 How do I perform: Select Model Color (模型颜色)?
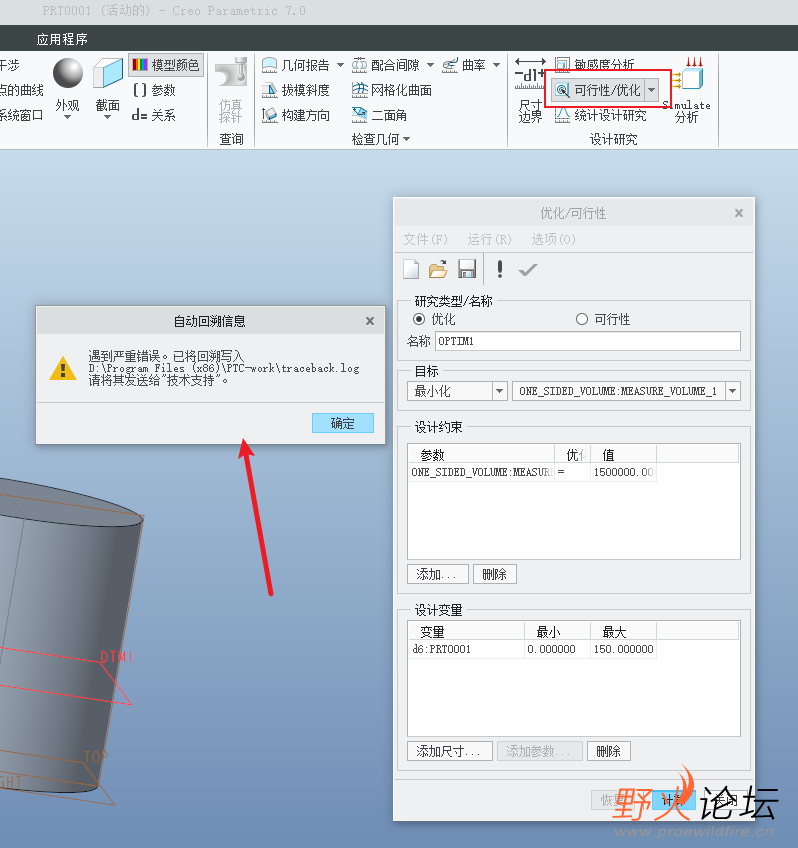pyautogui.click(x=166, y=65)
